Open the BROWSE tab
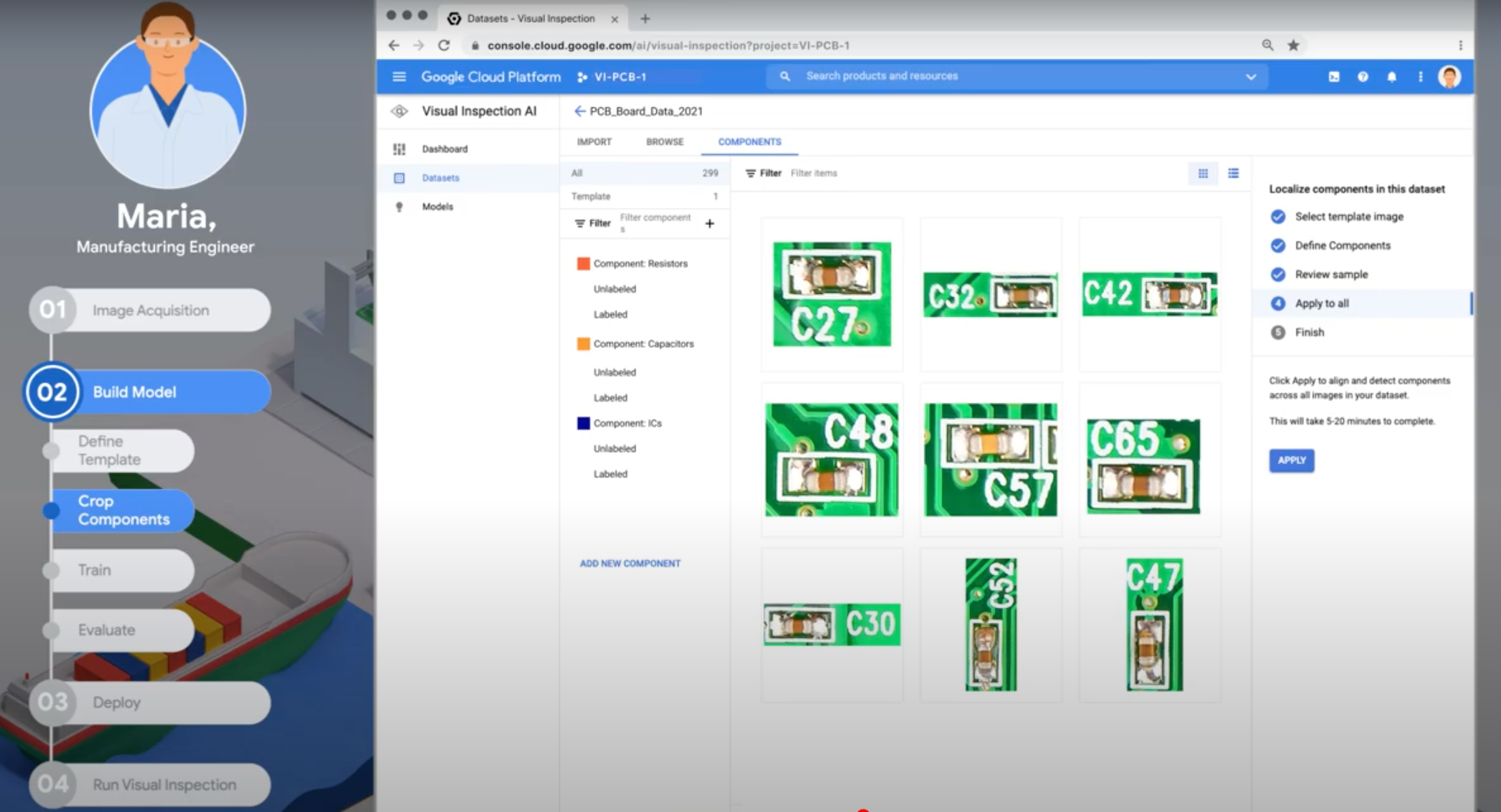This screenshot has height=812, width=1501. 664,142
